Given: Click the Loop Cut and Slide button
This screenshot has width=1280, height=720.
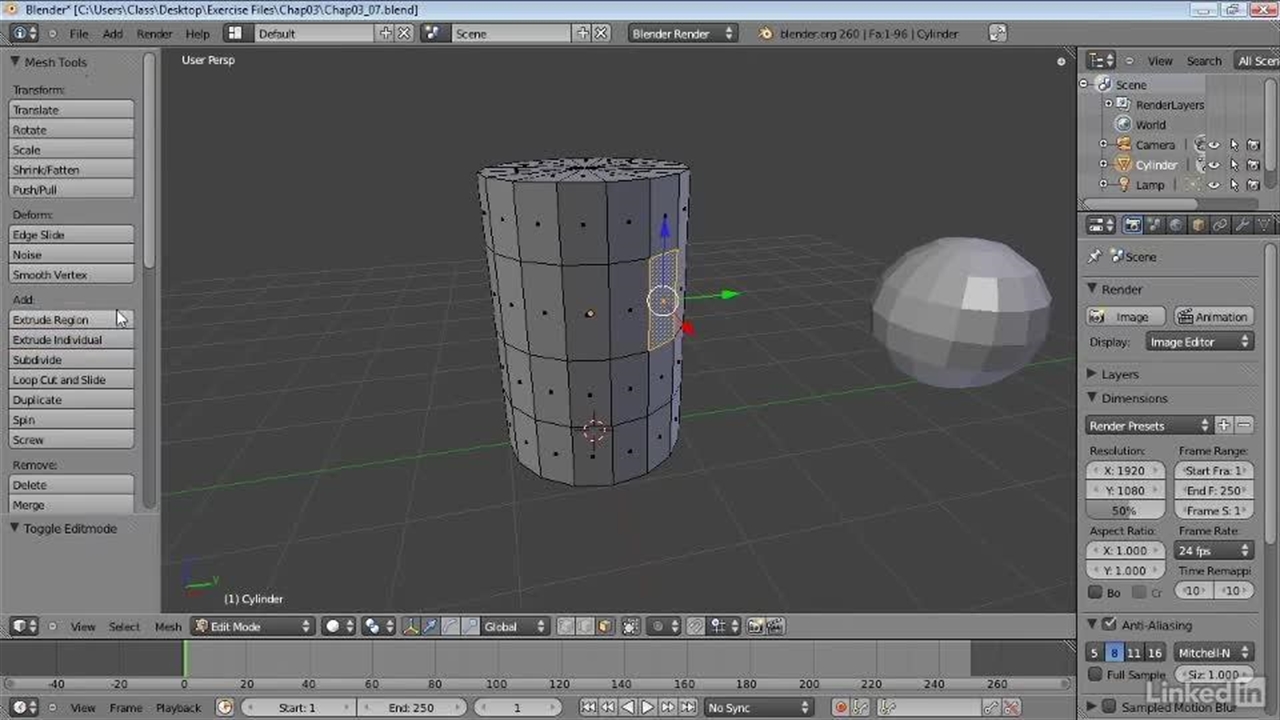Looking at the screenshot, I should pyautogui.click(x=71, y=380).
